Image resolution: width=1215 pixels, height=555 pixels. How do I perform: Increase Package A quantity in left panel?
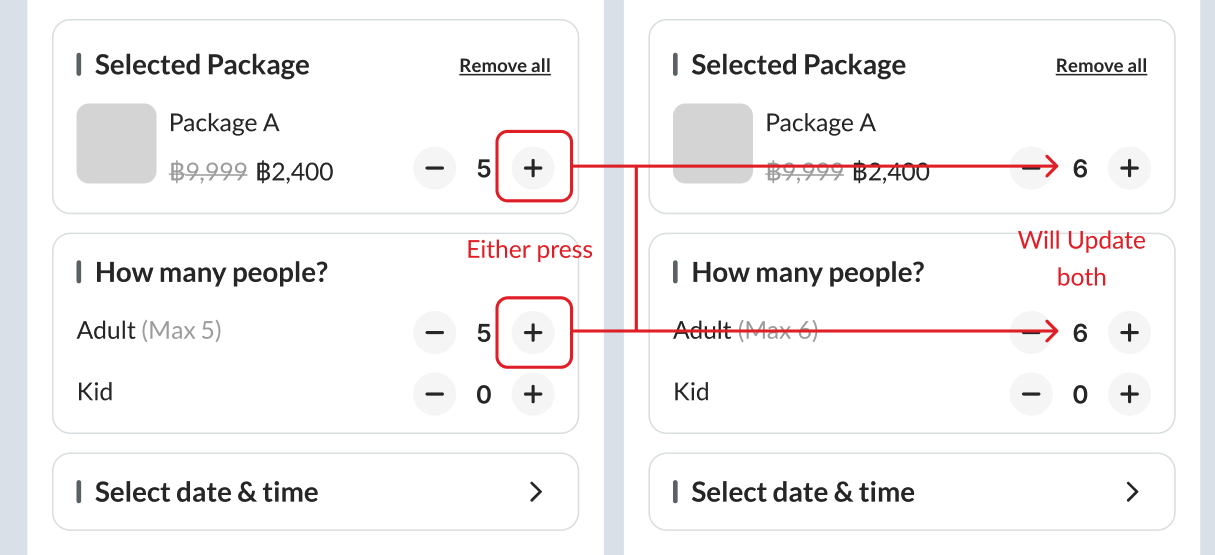[x=533, y=168]
